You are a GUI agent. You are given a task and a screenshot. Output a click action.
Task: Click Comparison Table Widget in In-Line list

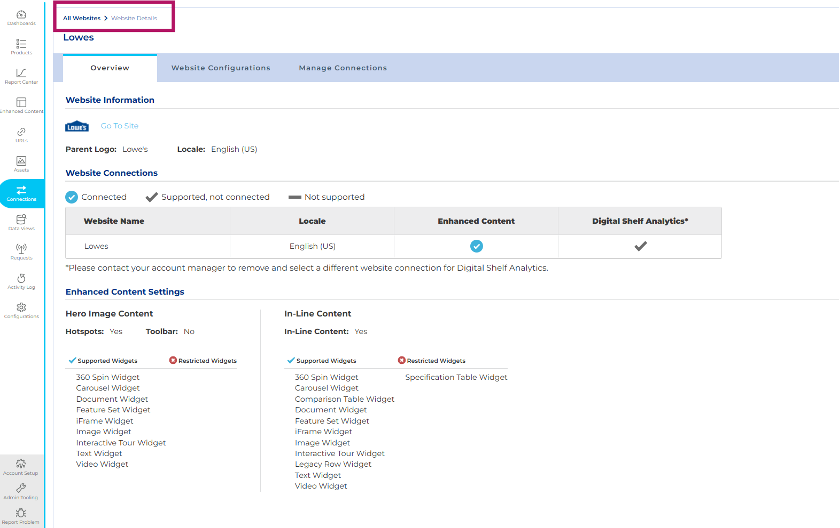pos(344,399)
